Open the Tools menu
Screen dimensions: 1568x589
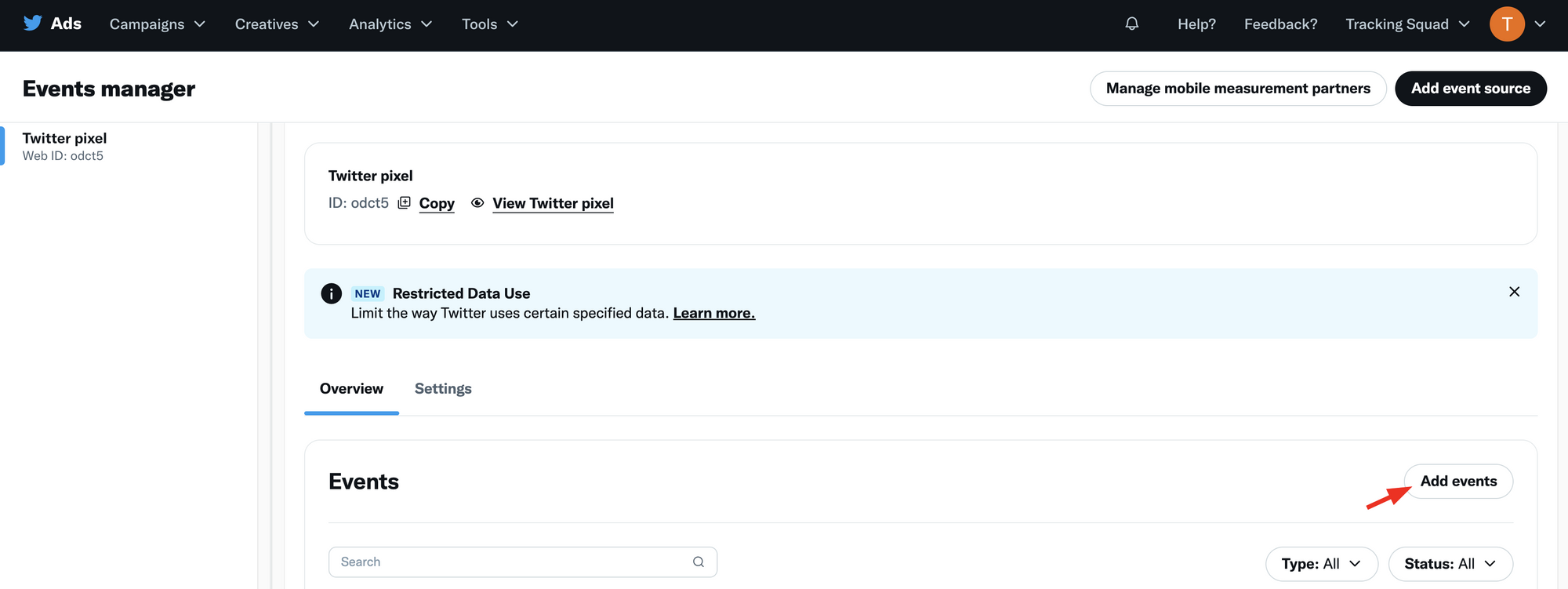click(x=490, y=24)
